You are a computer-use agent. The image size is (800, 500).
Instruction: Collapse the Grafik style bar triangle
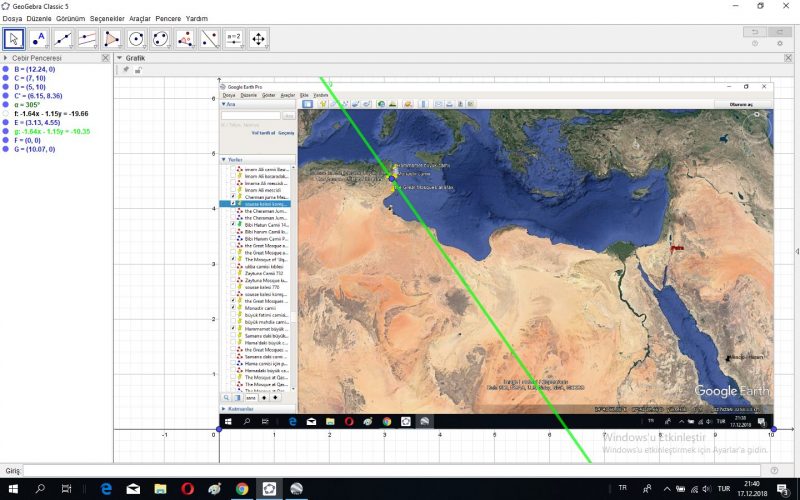coord(119,58)
